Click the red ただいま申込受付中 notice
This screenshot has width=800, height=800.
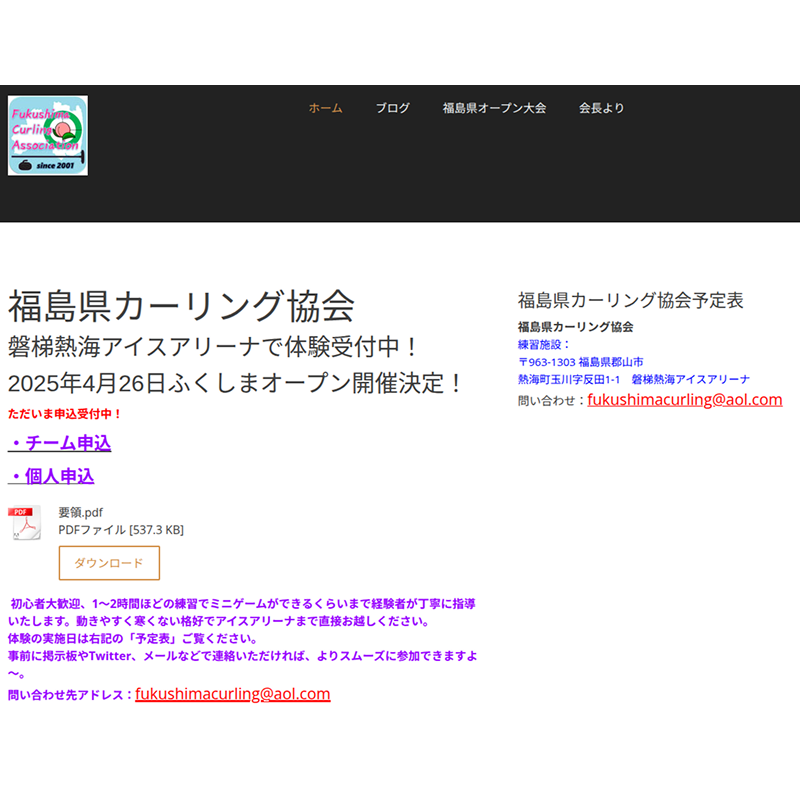coord(65,413)
